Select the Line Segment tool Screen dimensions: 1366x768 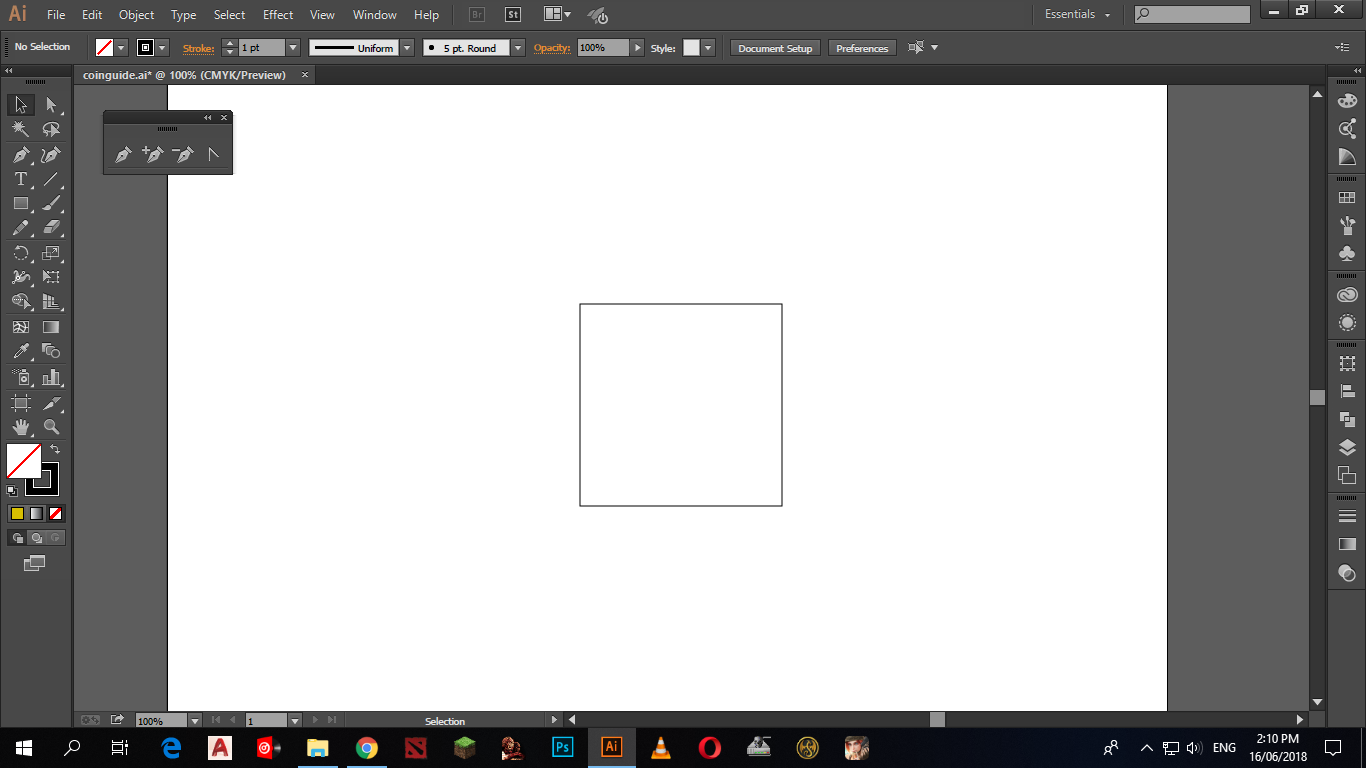(51, 179)
